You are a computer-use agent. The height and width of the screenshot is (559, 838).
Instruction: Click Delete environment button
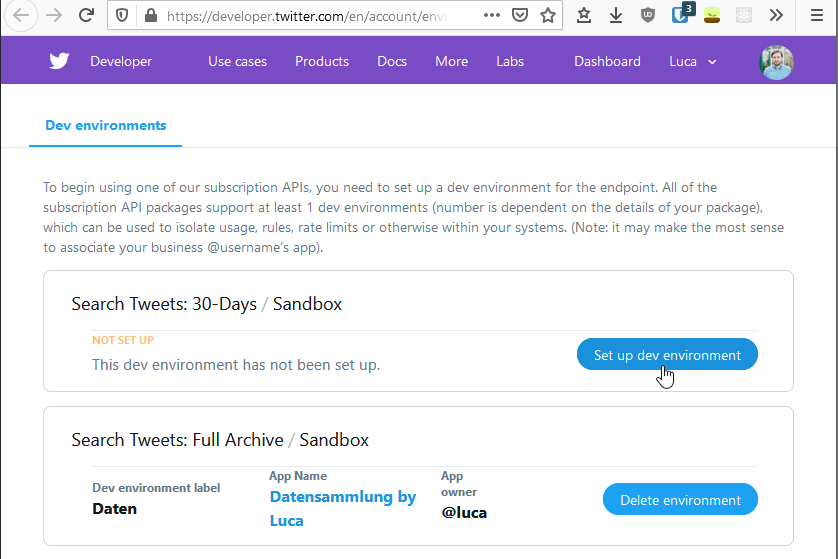tap(680, 500)
